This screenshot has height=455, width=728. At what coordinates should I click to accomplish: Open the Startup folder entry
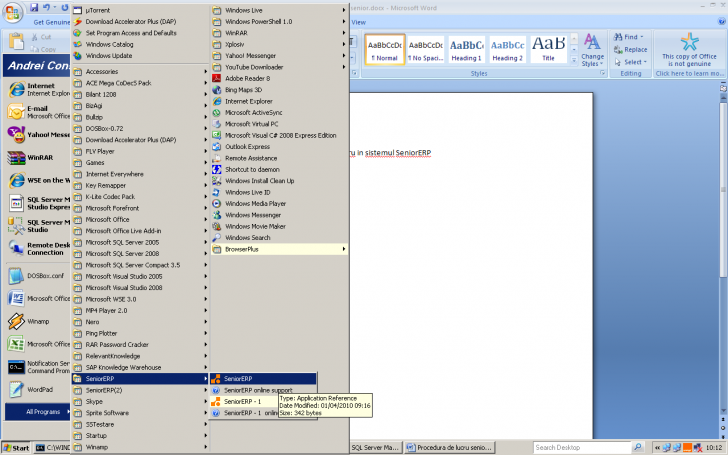[x=140, y=436]
